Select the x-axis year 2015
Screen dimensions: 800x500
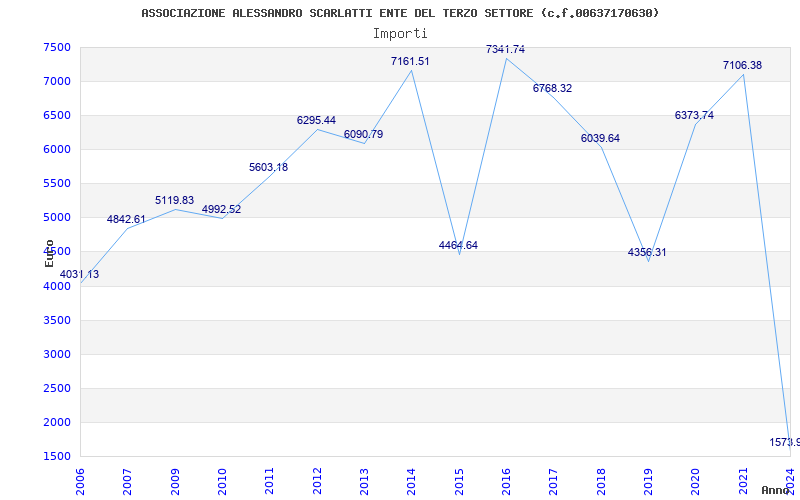pyautogui.click(x=459, y=481)
